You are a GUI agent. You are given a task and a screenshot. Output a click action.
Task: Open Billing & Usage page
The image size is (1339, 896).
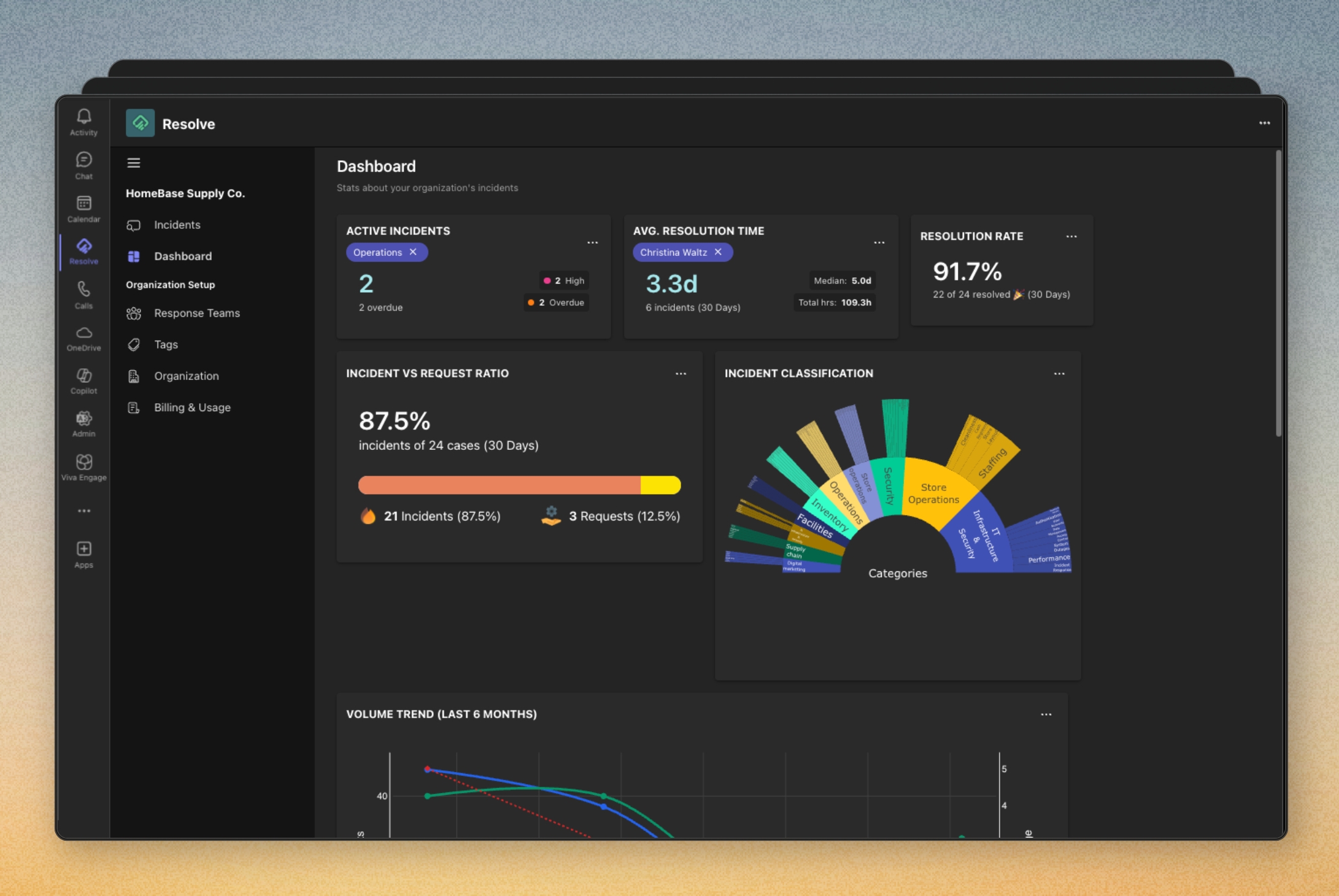tap(192, 407)
